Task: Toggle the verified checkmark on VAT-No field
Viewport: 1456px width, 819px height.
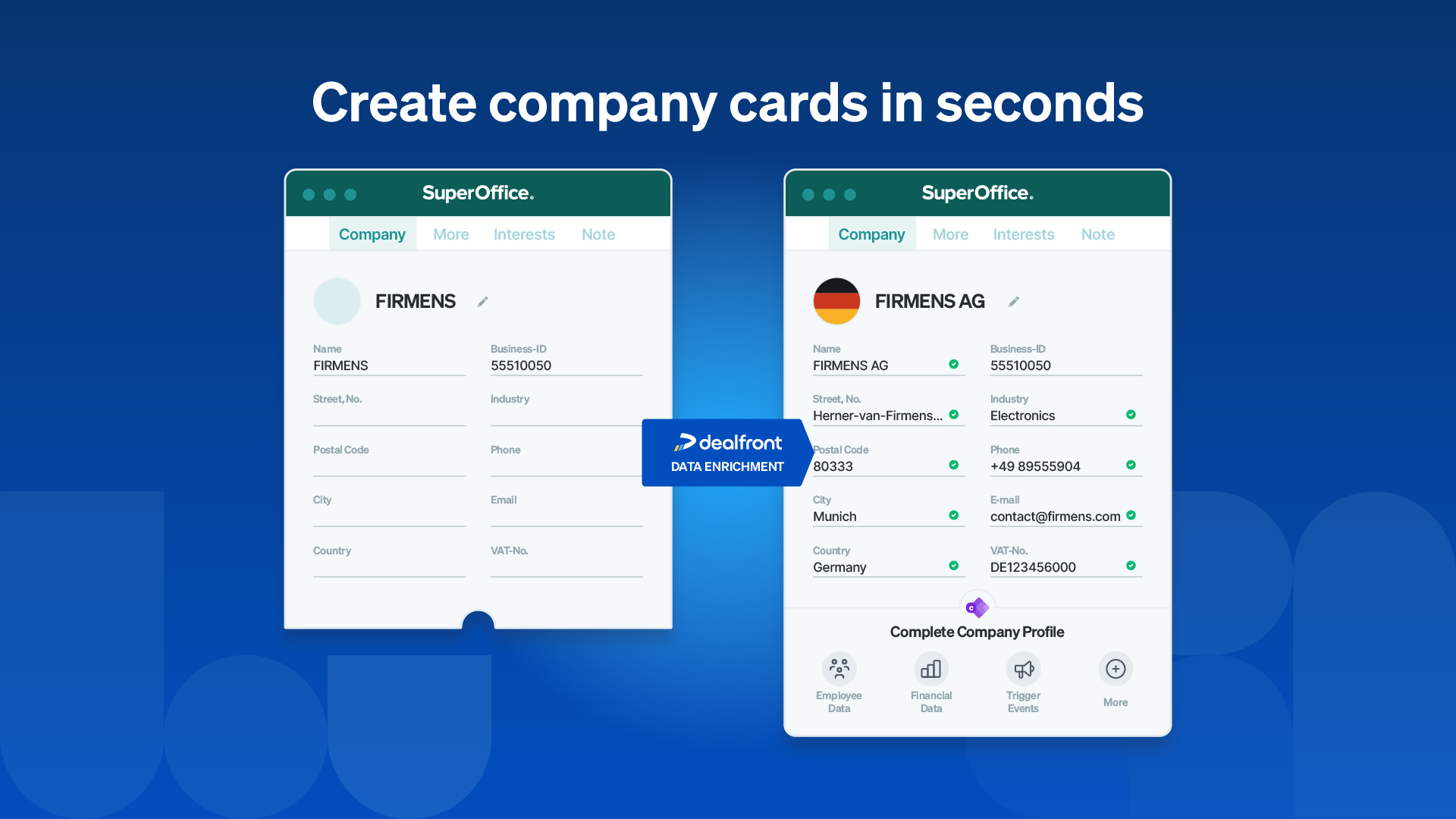Action: pos(1131,566)
